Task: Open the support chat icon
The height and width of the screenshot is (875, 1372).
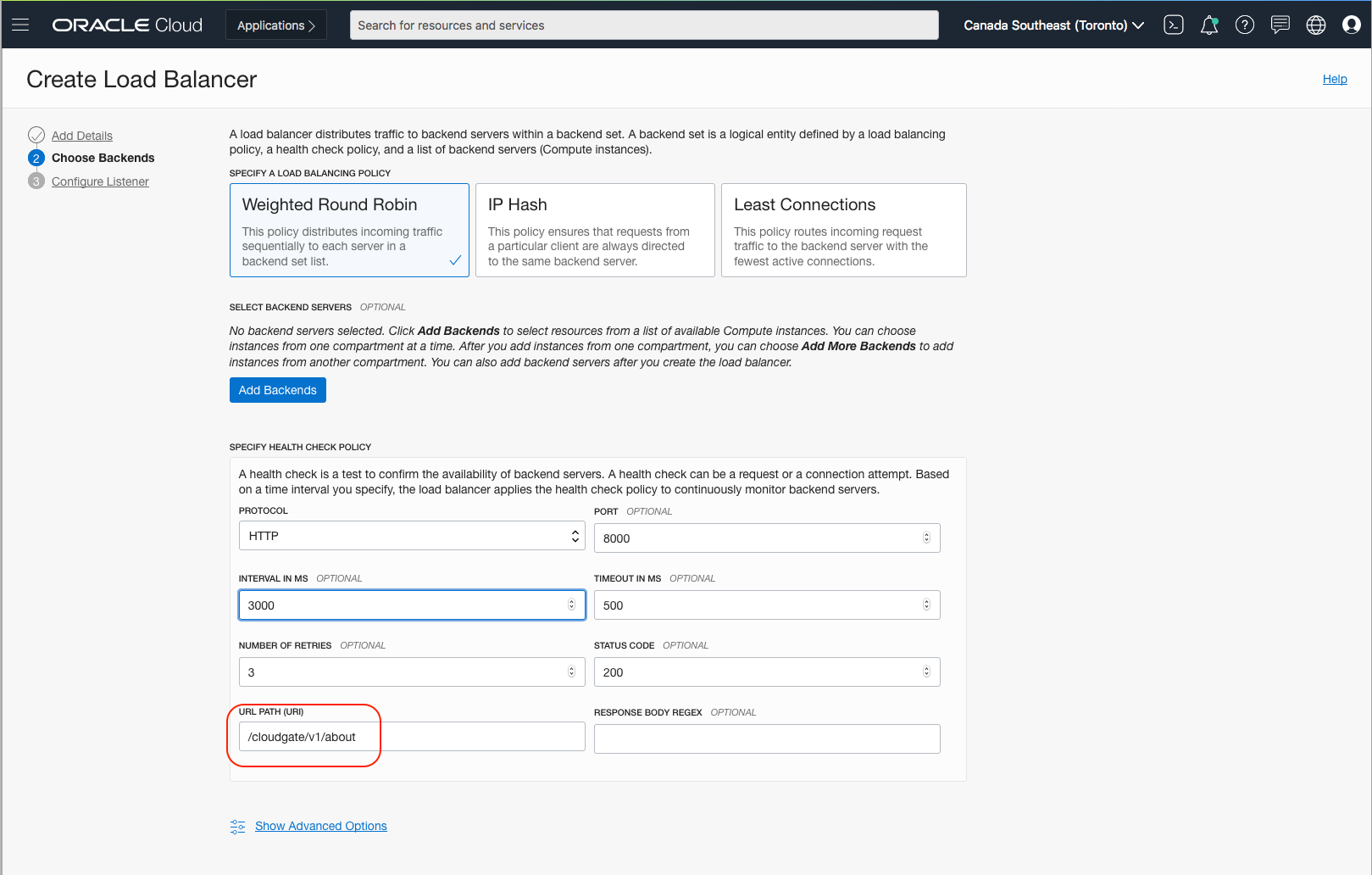Action: (1280, 25)
